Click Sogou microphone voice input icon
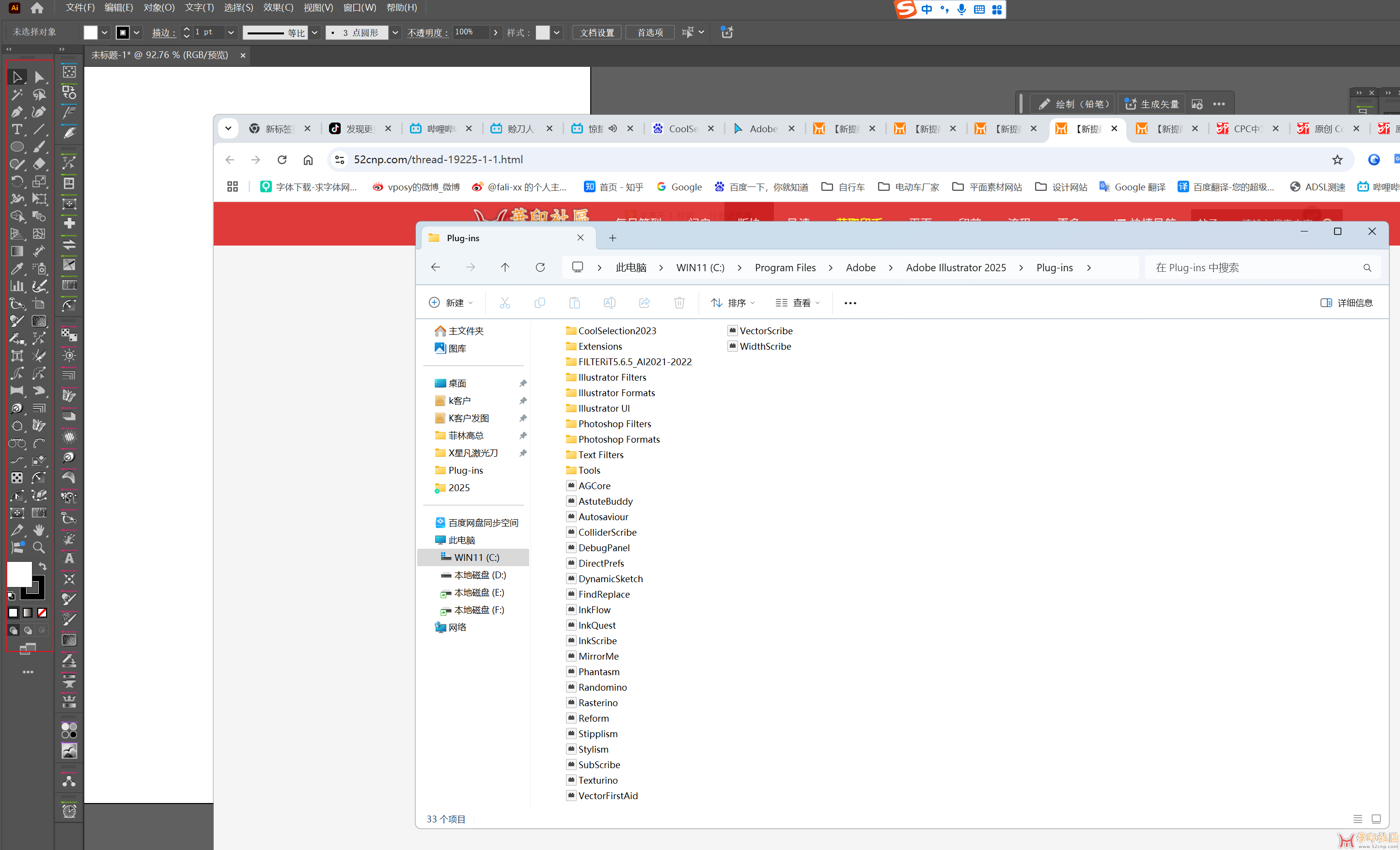The image size is (1400, 850). pos(961,9)
